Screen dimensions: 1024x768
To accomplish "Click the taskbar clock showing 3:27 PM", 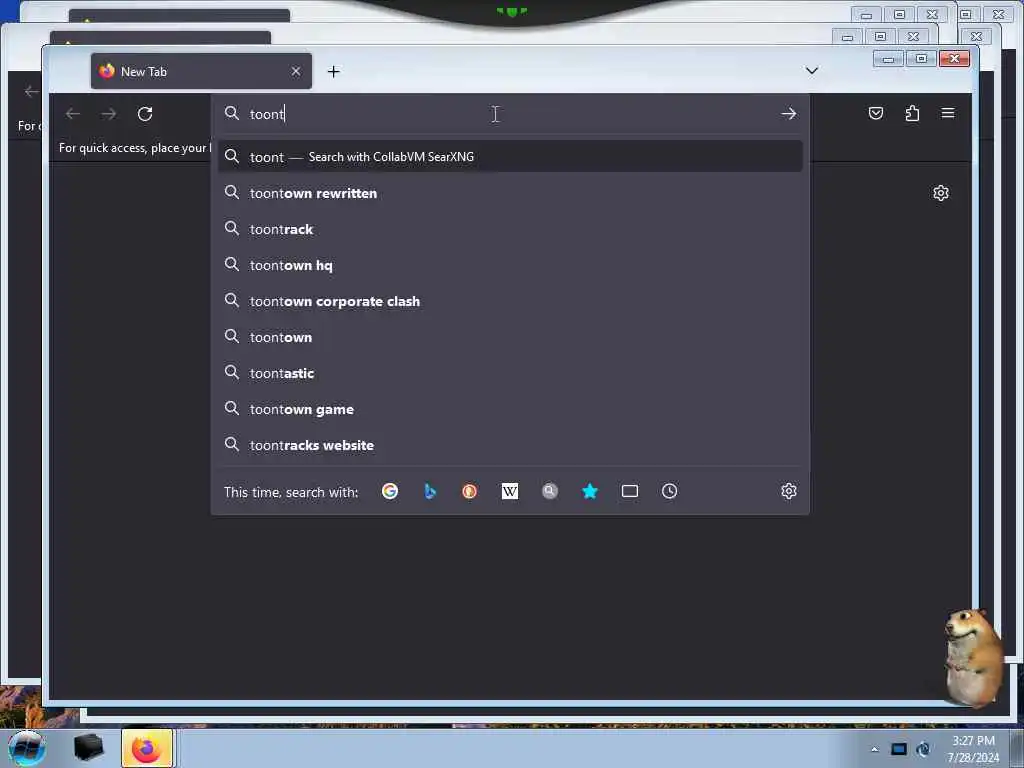I will click(973, 749).
